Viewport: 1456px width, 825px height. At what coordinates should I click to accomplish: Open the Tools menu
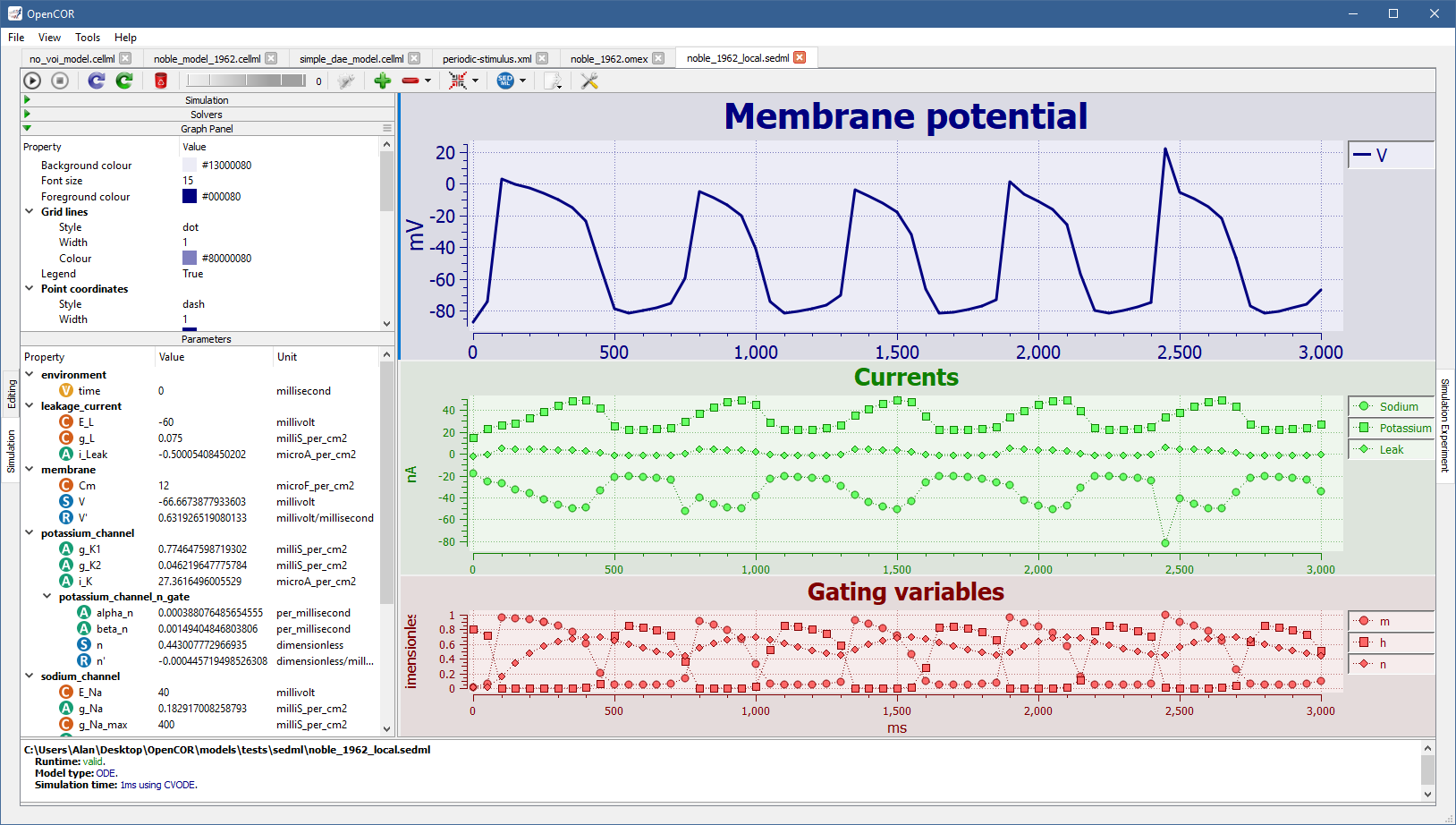pos(88,38)
